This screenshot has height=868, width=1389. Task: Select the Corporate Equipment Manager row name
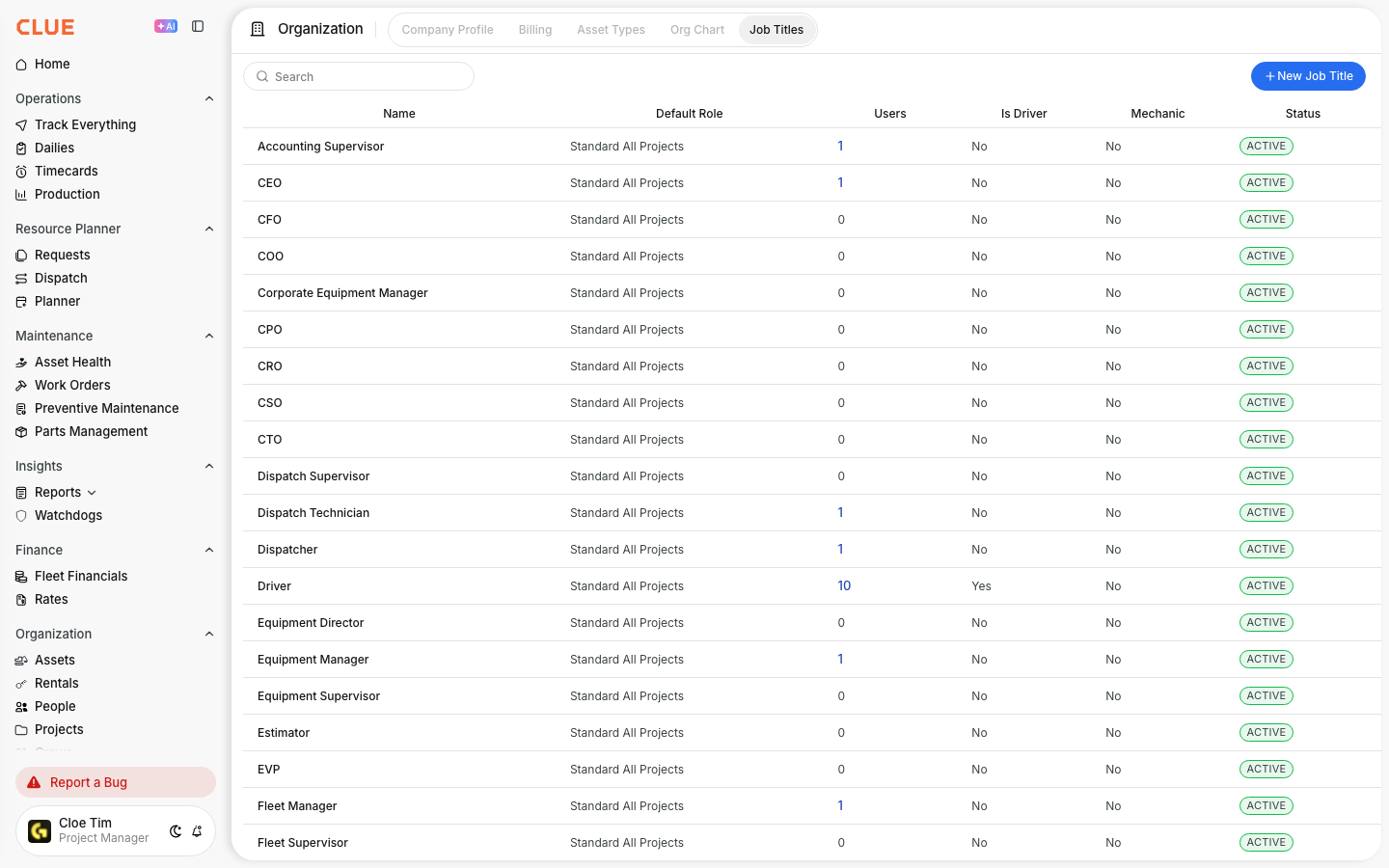tap(342, 293)
